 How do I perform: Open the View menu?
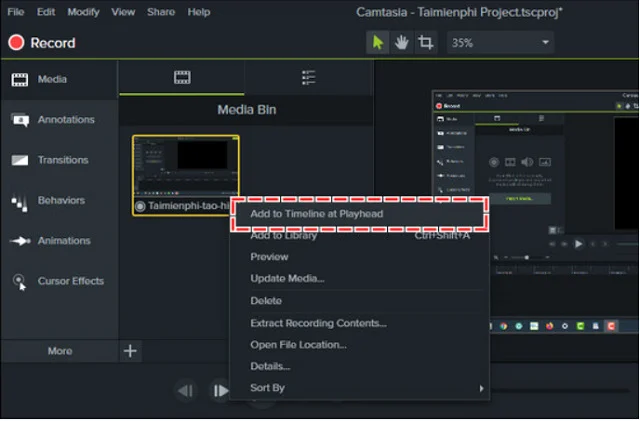coord(123,12)
